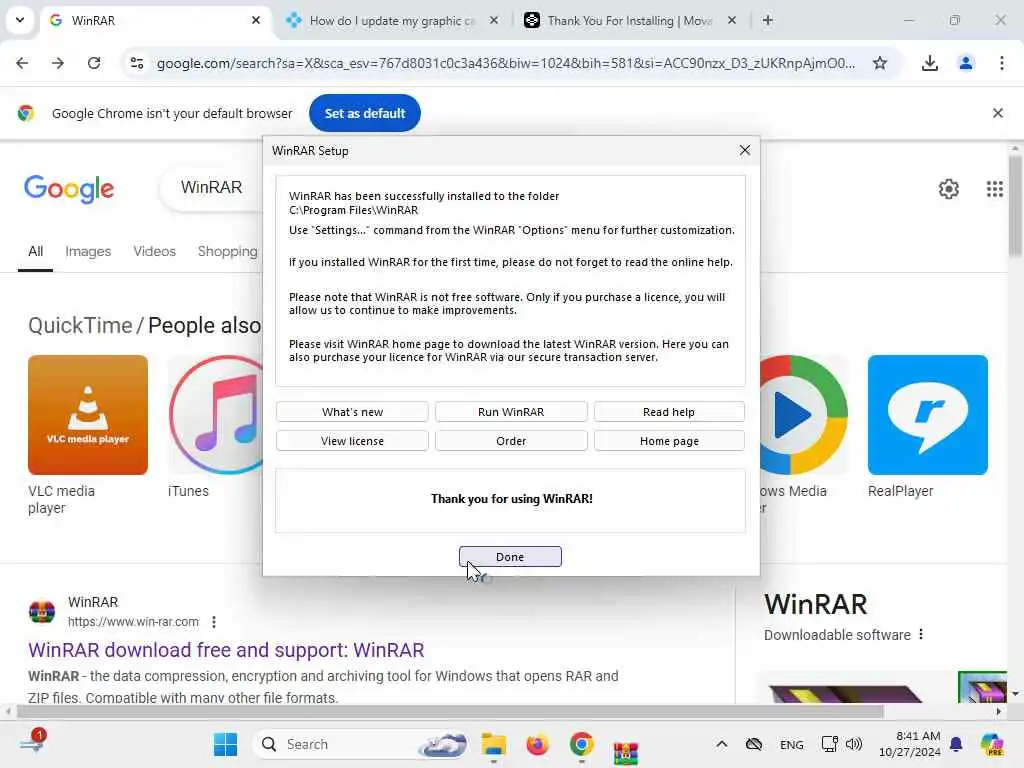Click the Chrome taskbar icon
Screen dimensions: 1024x768
pyautogui.click(x=581, y=744)
